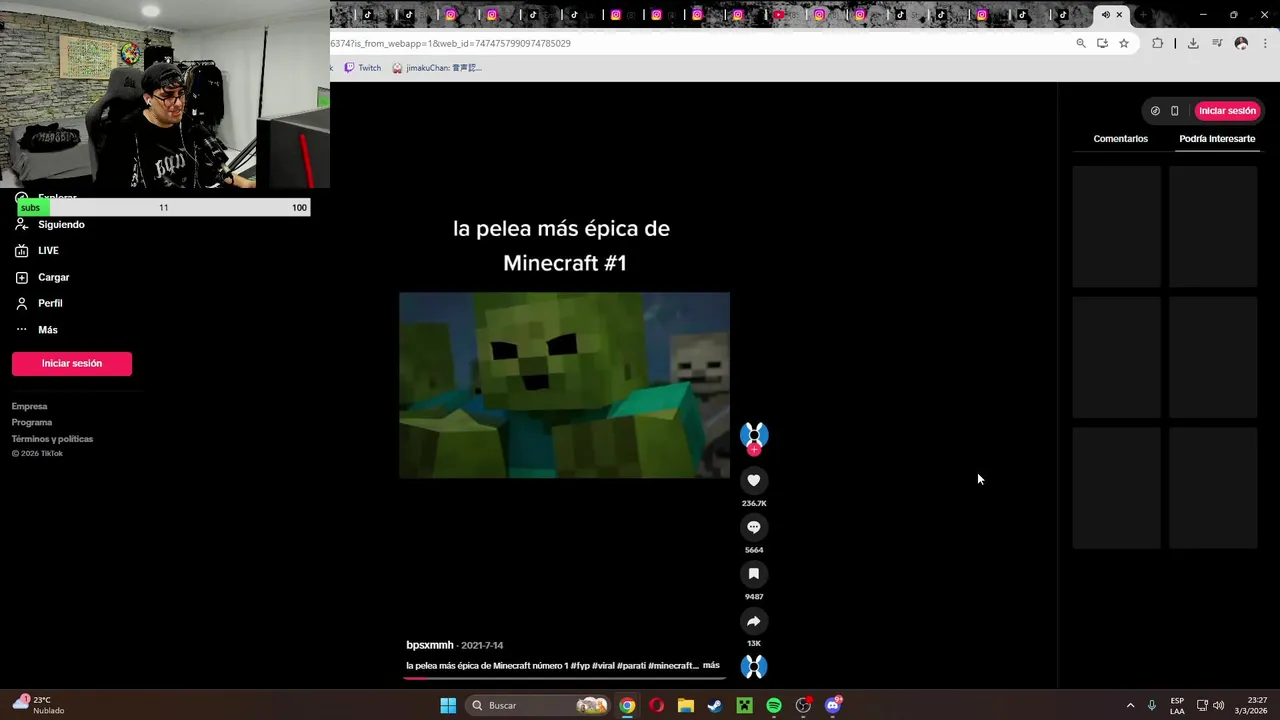The image size is (1280, 720).
Task: Click the install app icon in address bar
Action: [1102, 43]
